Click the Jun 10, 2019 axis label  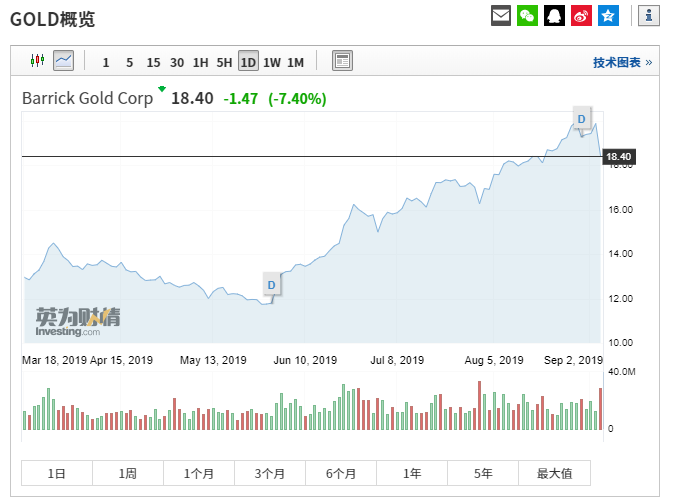[x=305, y=360]
